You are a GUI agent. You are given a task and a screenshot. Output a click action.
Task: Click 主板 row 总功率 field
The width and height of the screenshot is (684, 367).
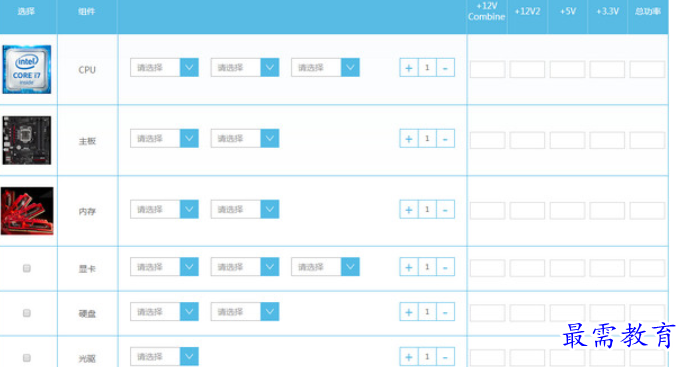647,141
